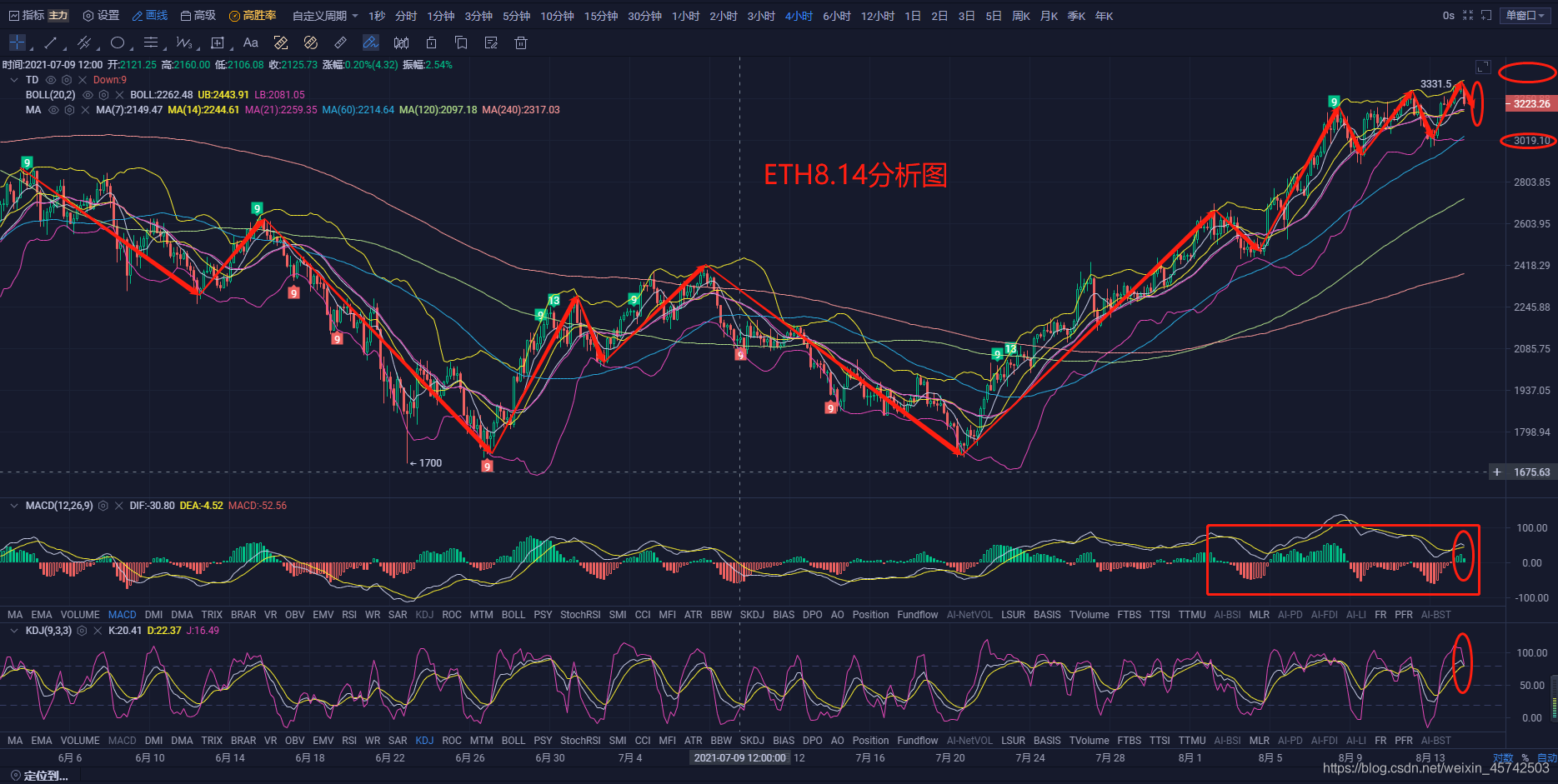Switch to the 15分钟 timeframe

click(601, 16)
